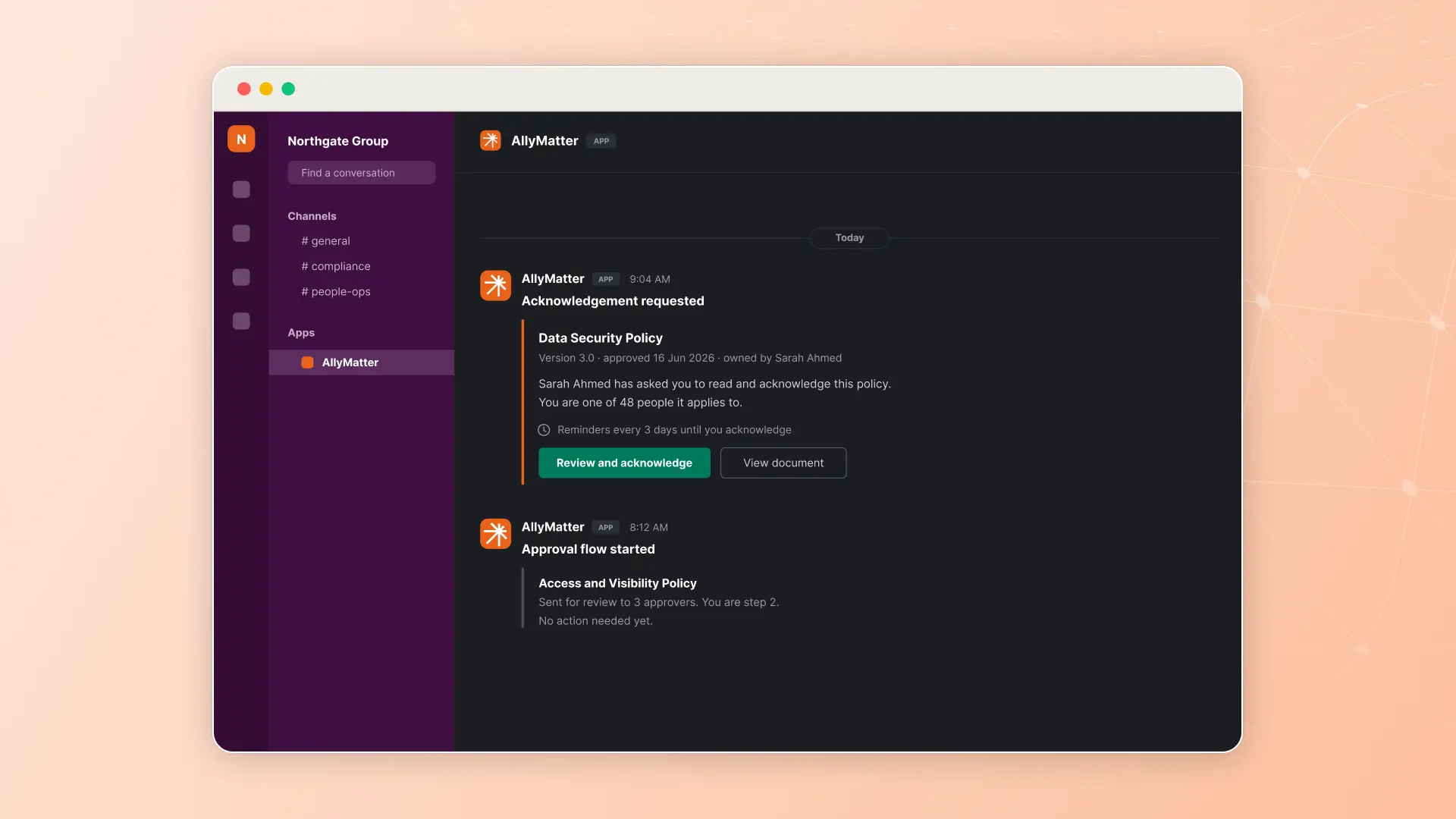Click the 8:12 AM timestamp
The height and width of the screenshot is (819, 1456).
click(x=649, y=527)
